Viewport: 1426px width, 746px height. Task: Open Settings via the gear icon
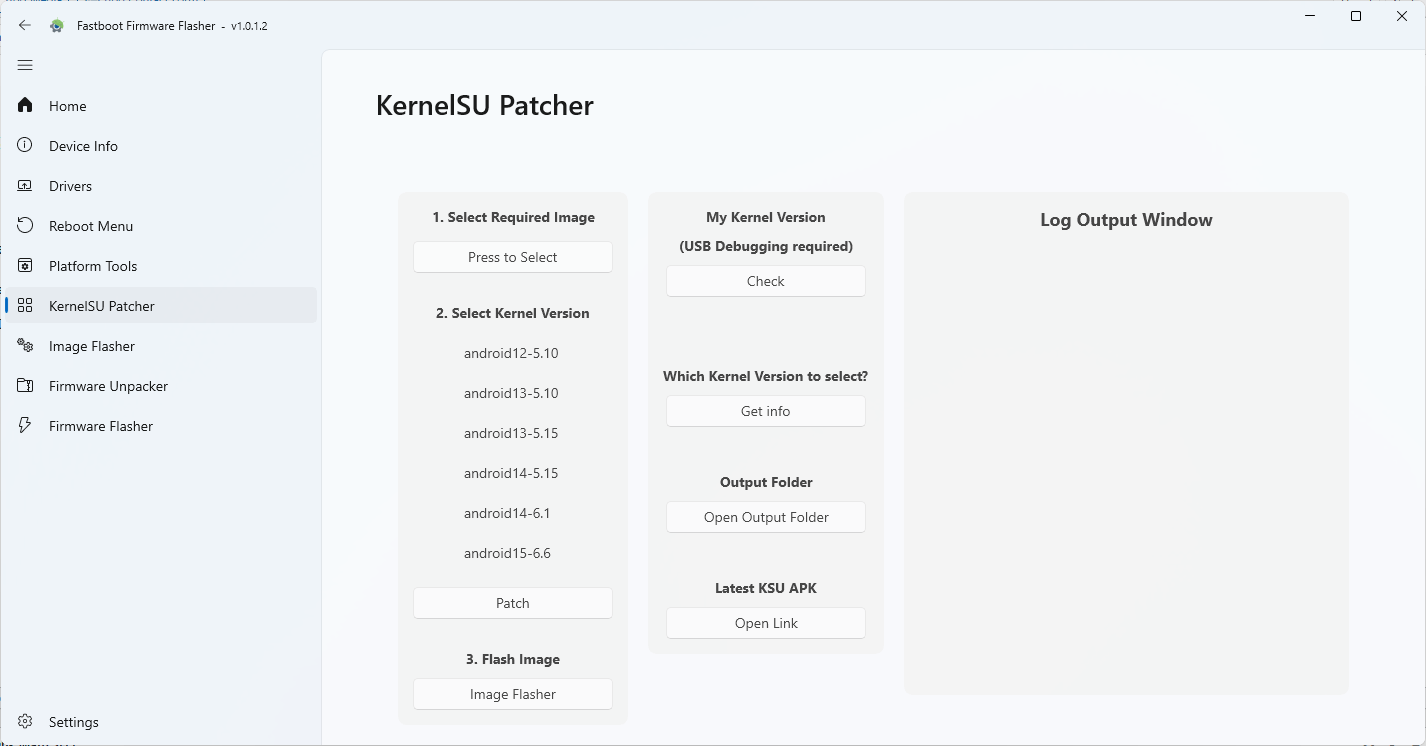[x=26, y=722]
